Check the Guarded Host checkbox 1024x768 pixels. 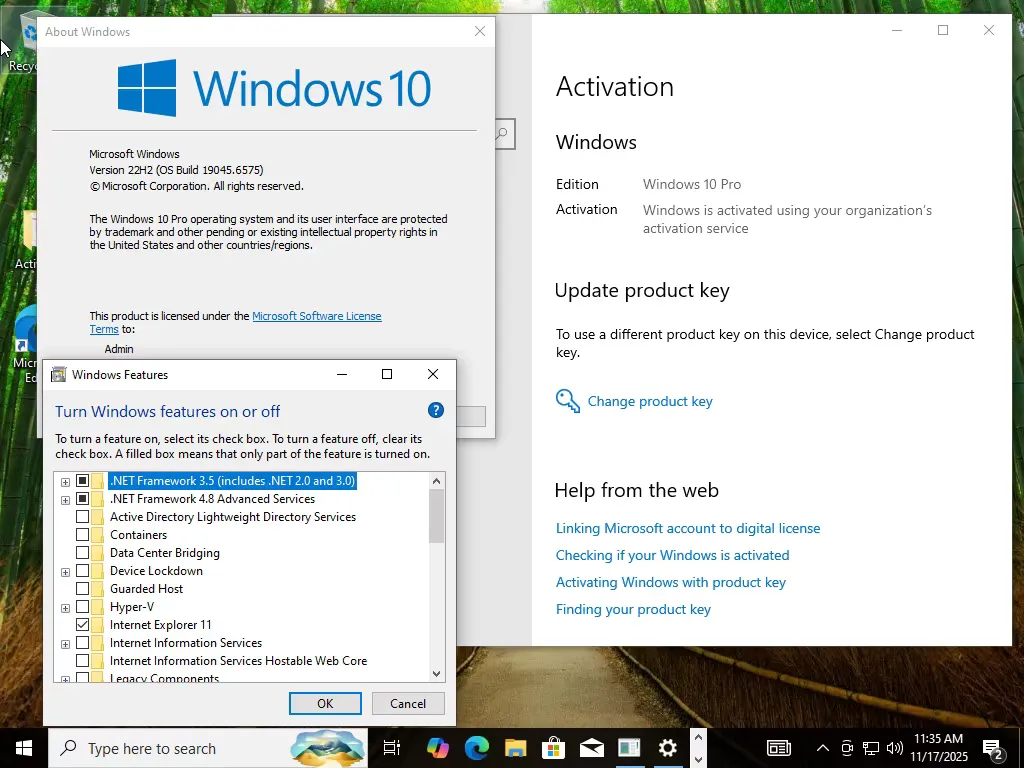tap(82, 588)
